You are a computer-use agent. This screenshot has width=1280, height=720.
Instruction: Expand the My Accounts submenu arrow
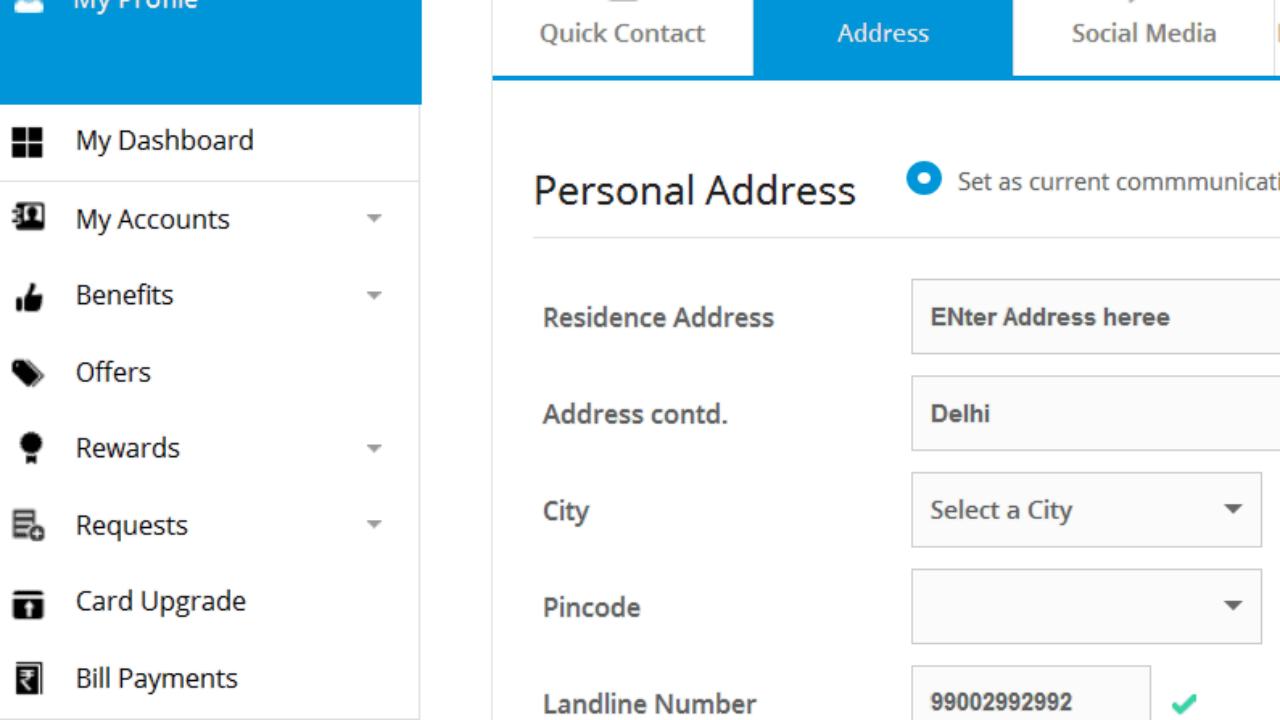click(x=374, y=219)
